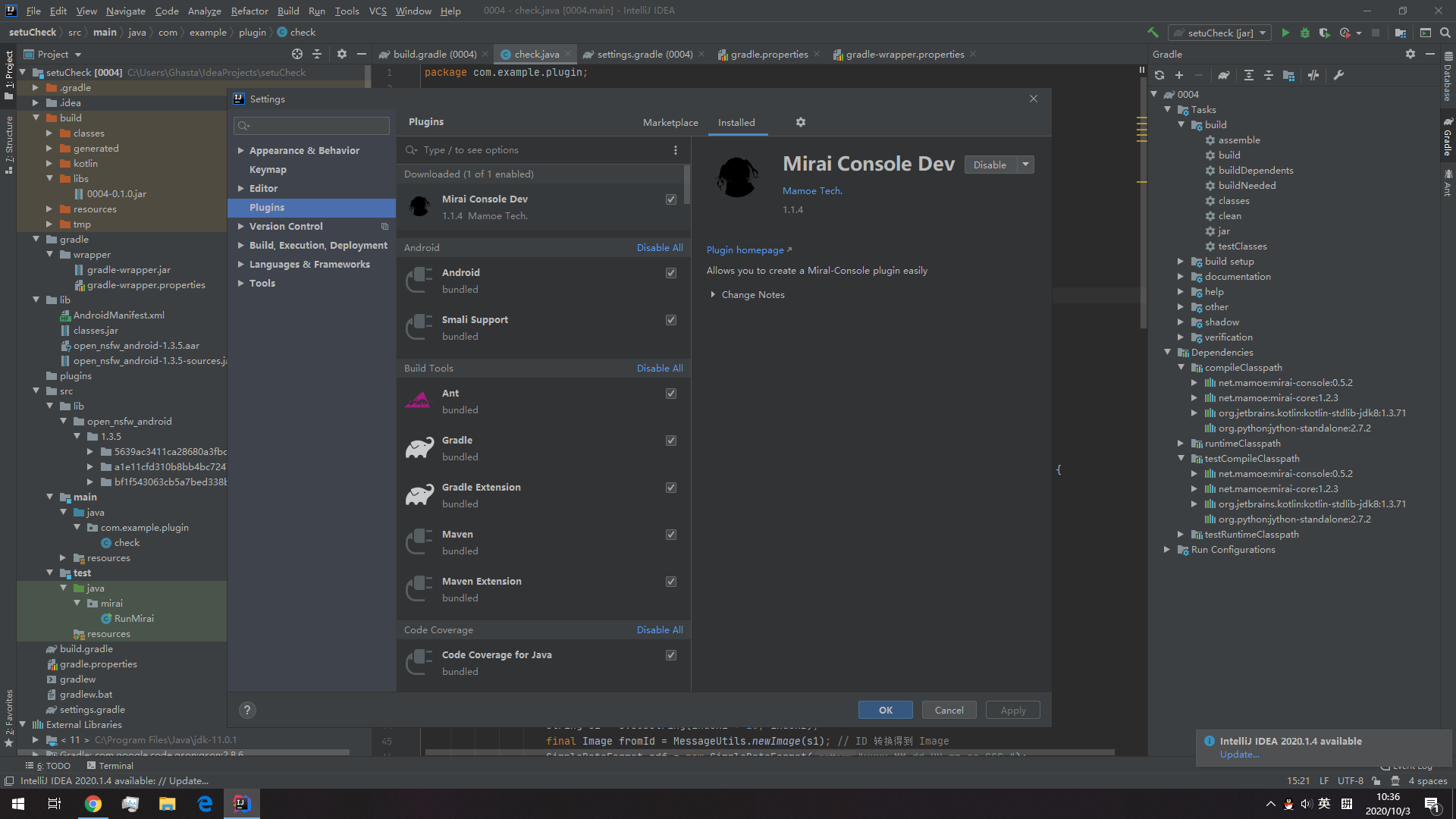
Task: Click the OK button in Settings
Action: [885, 710]
